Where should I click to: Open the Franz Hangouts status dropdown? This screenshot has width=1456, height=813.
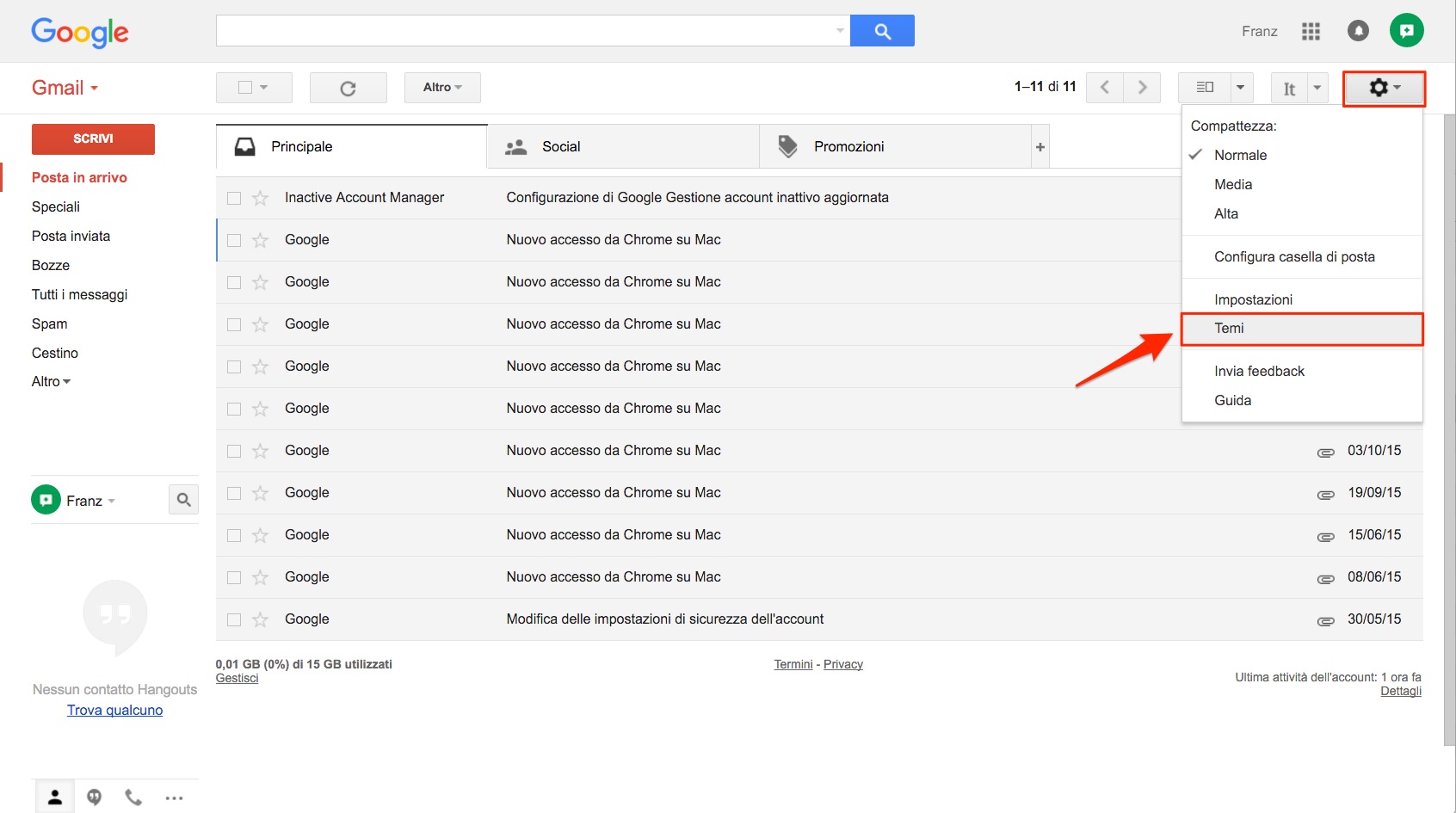pos(111,501)
